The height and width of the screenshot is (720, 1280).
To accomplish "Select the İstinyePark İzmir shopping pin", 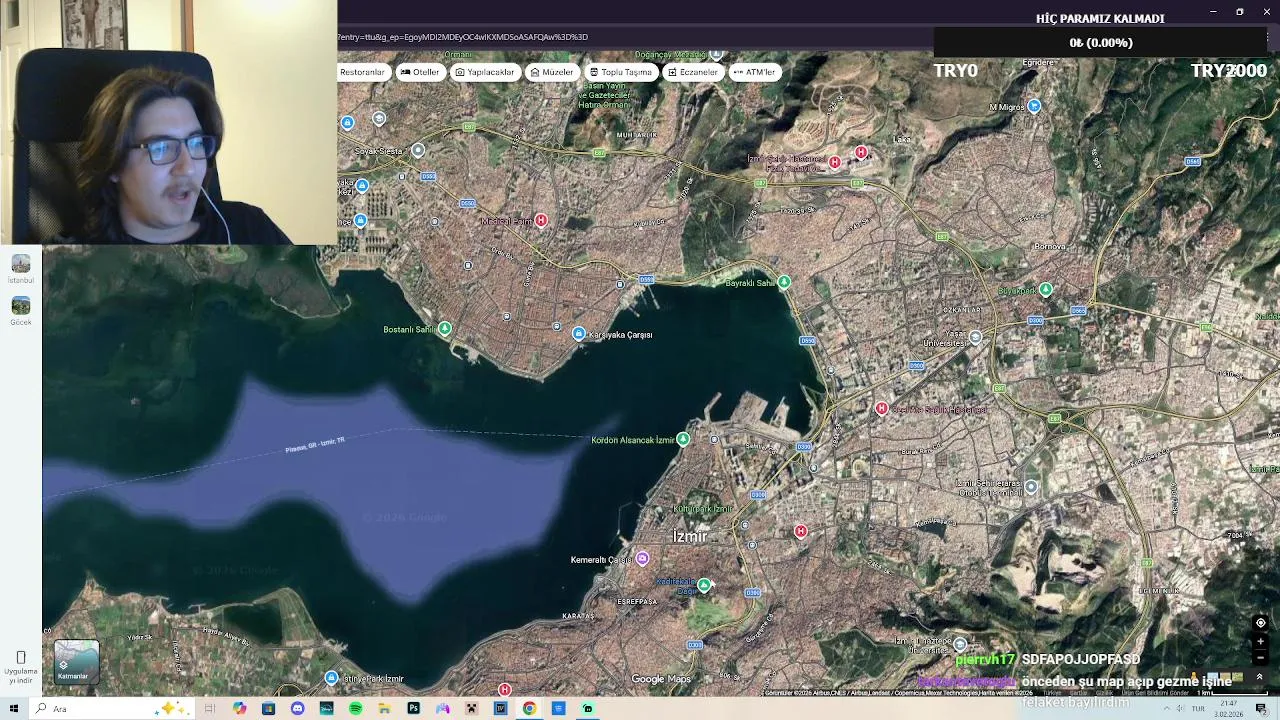I will [x=331, y=678].
